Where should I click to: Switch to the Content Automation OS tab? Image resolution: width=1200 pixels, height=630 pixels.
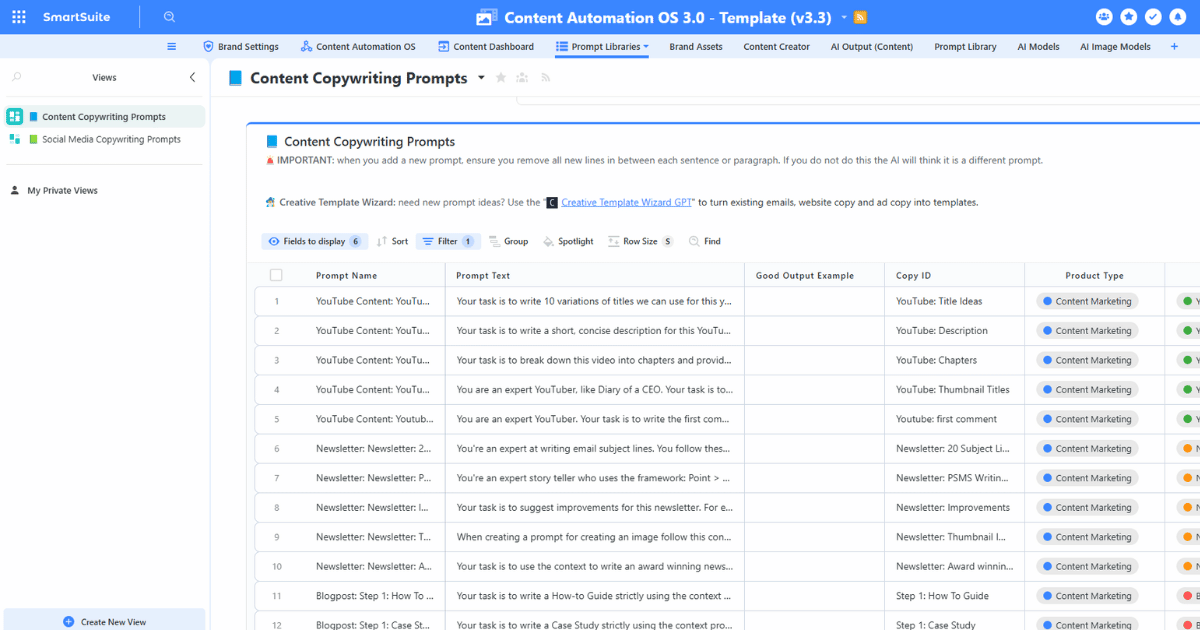click(357, 46)
